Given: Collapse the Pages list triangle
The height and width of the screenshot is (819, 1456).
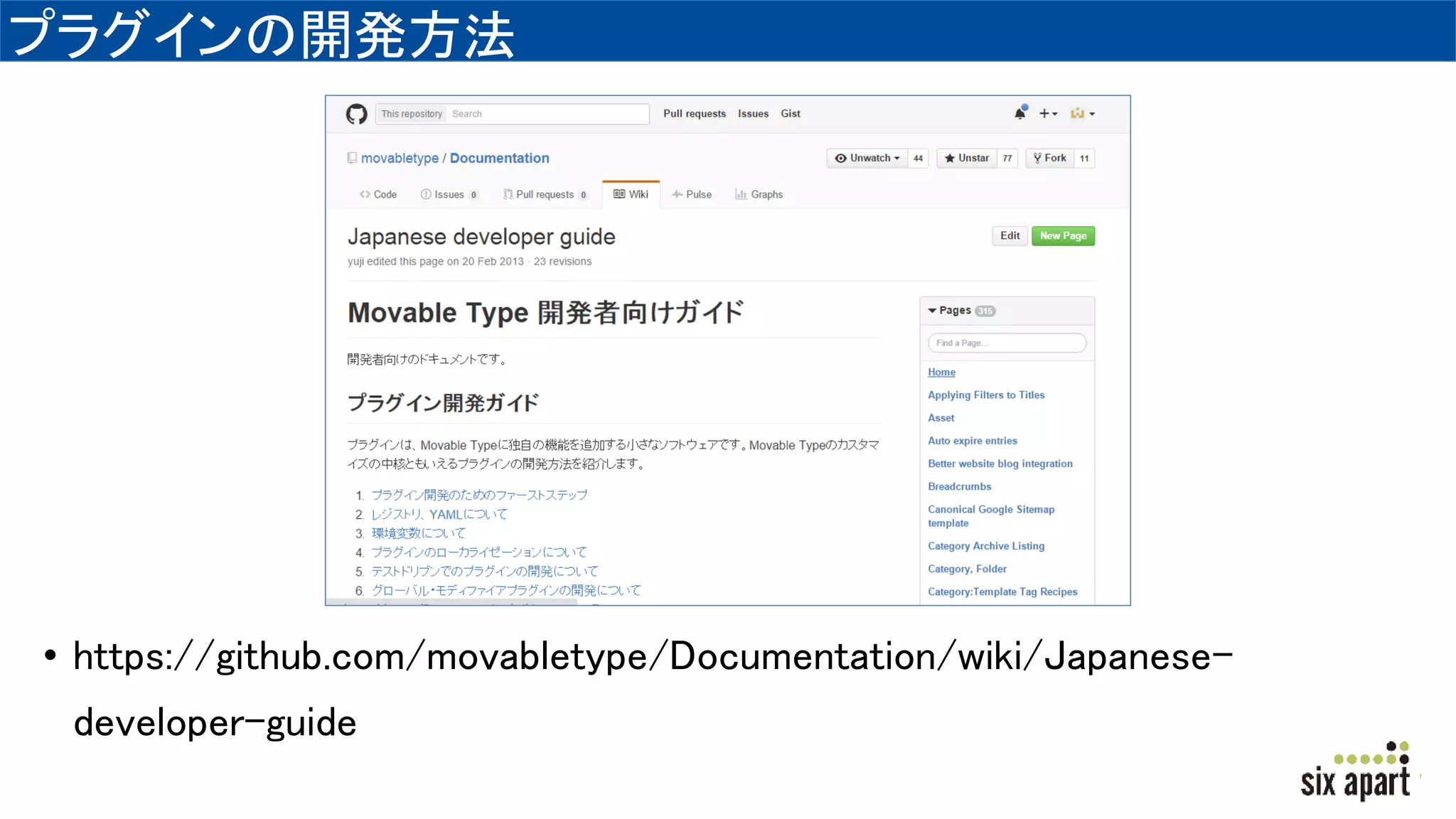Looking at the screenshot, I should 932,311.
